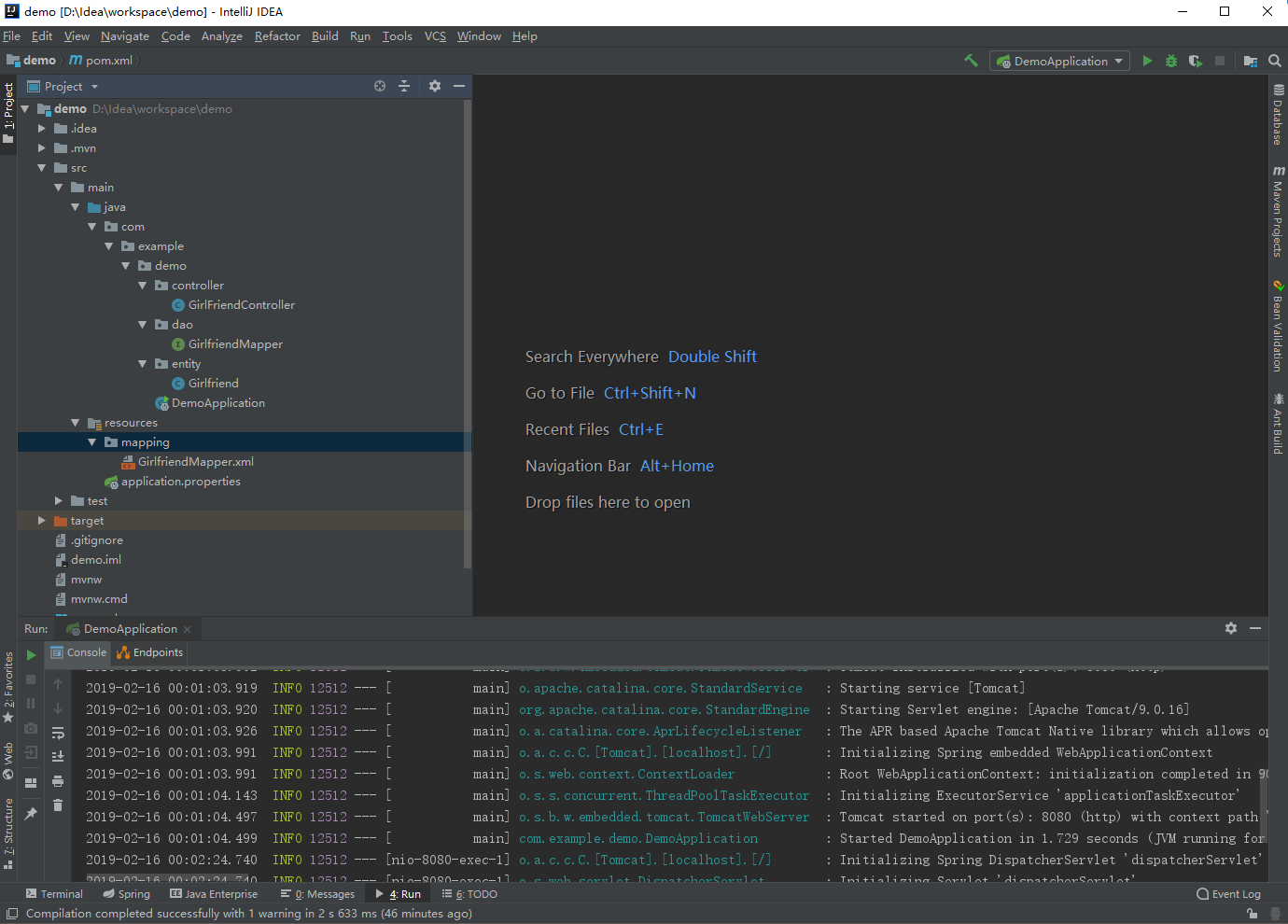Open the 6: TODO tool window
This screenshot has height=924, width=1288.
click(469, 894)
